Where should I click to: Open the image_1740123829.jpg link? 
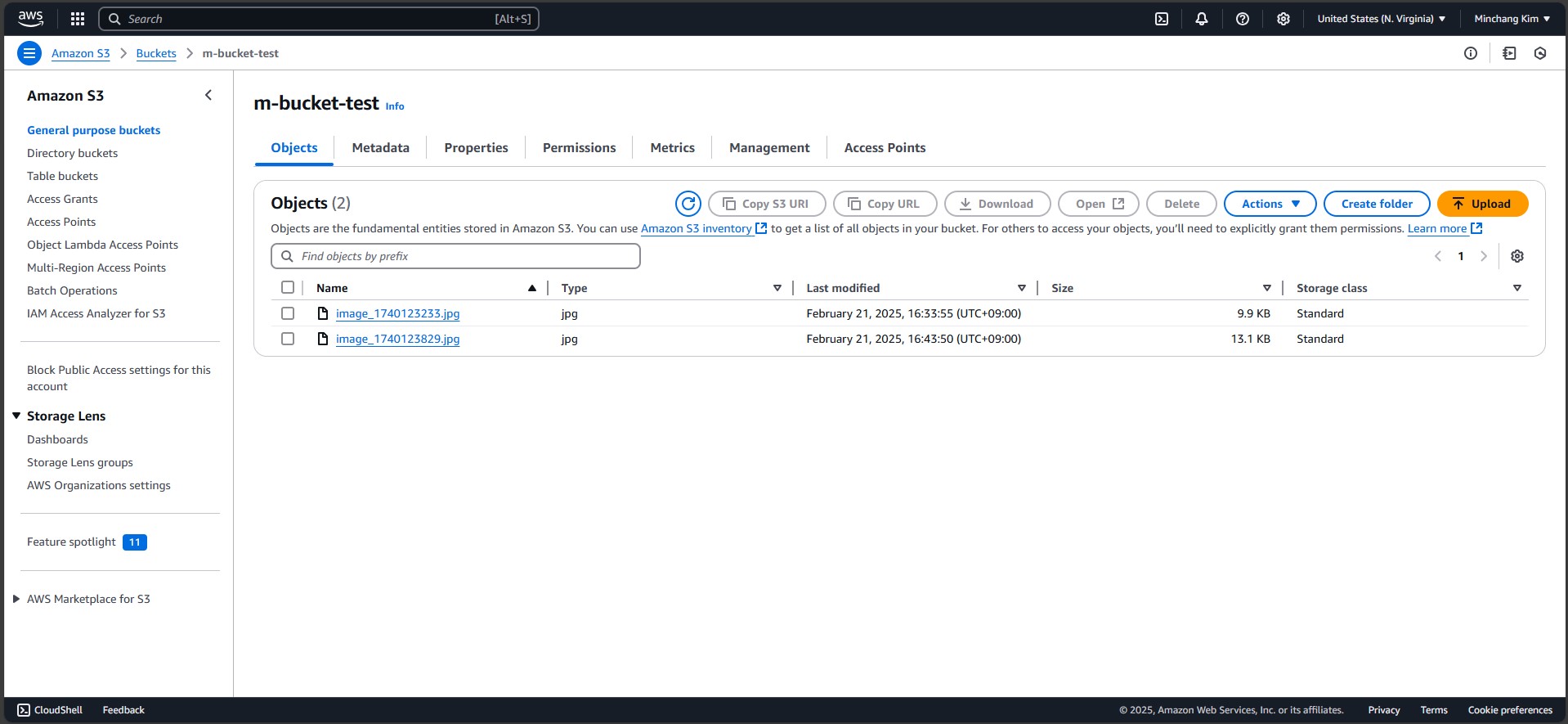tap(397, 339)
